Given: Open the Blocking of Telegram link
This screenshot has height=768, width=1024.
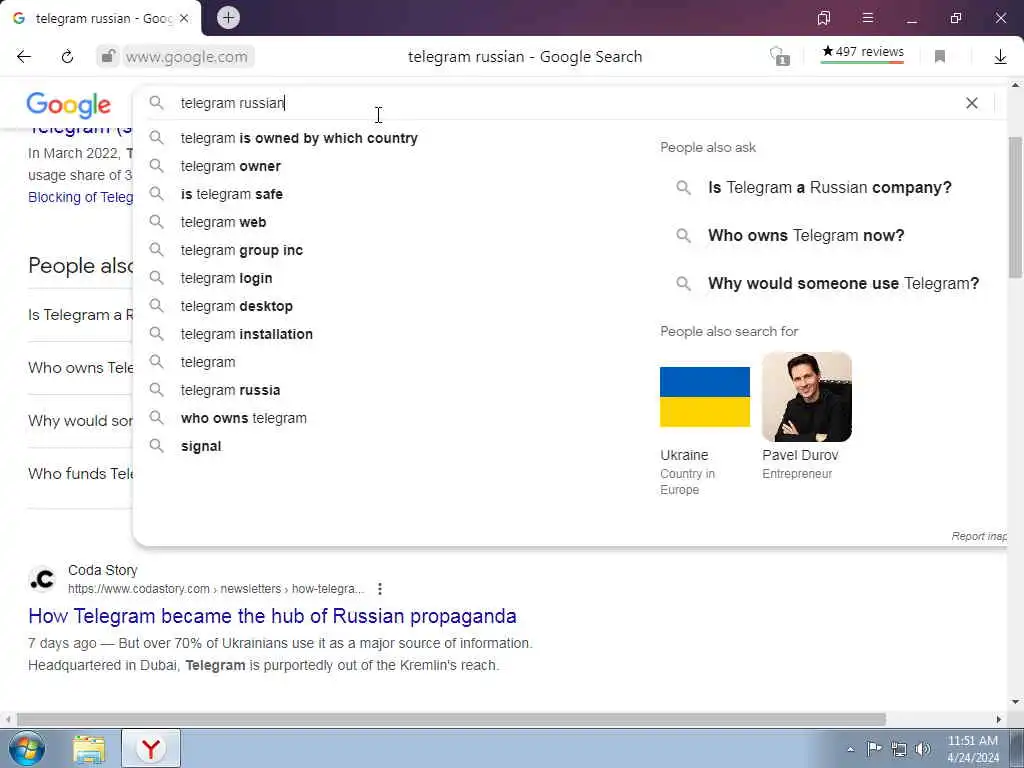Looking at the screenshot, I should (x=80, y=197).
